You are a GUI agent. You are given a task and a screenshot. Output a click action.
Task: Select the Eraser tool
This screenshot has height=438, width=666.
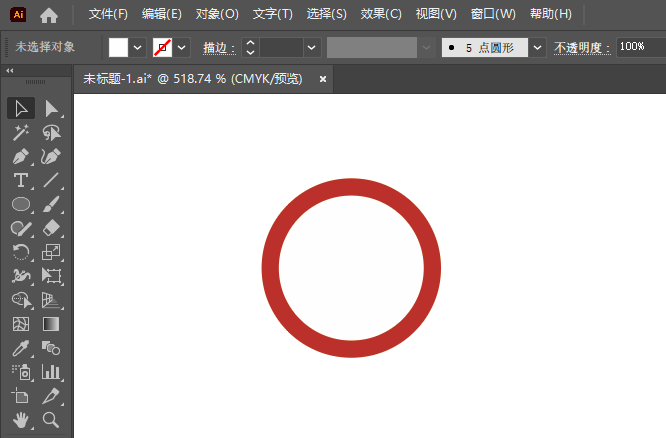tap(51, 229)
